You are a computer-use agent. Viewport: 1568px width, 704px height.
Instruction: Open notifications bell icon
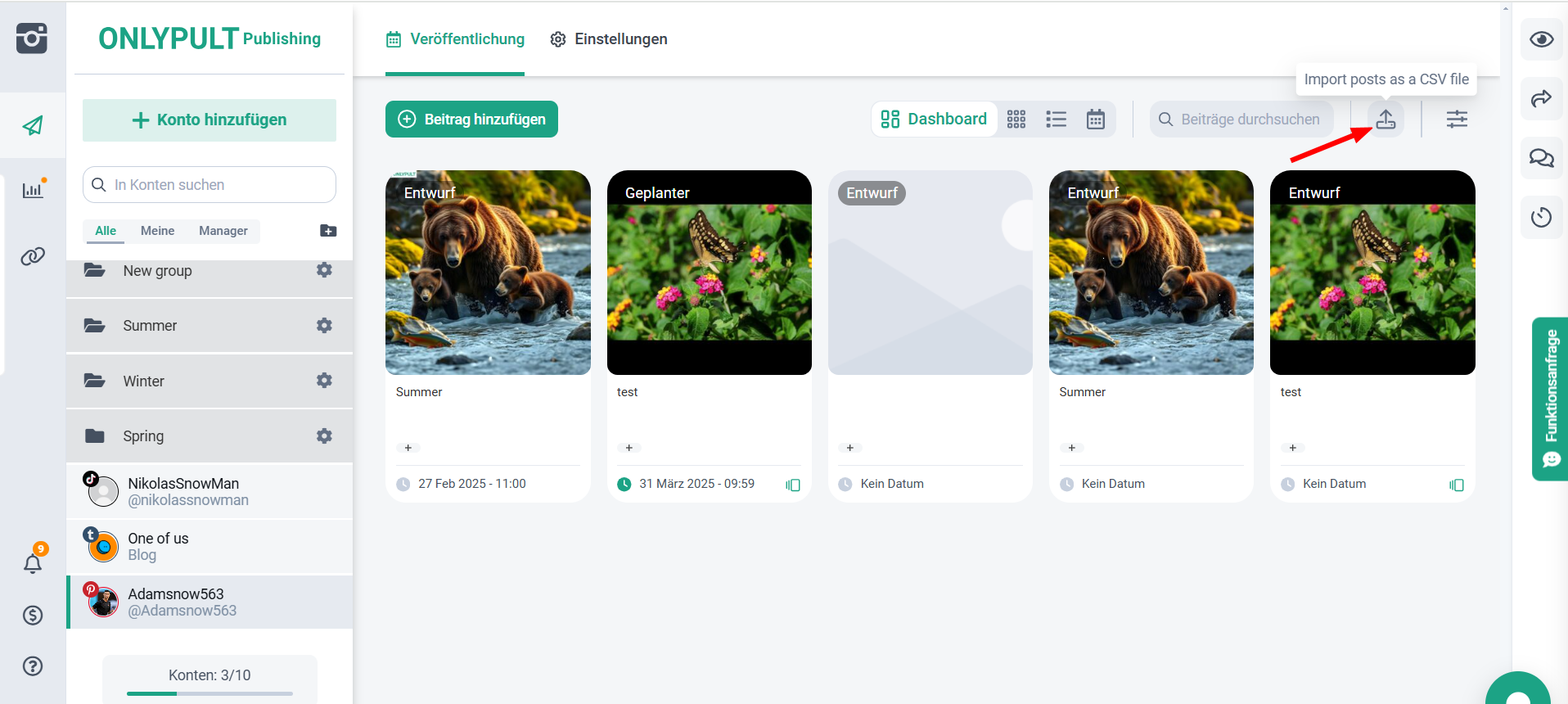[33, 563]
